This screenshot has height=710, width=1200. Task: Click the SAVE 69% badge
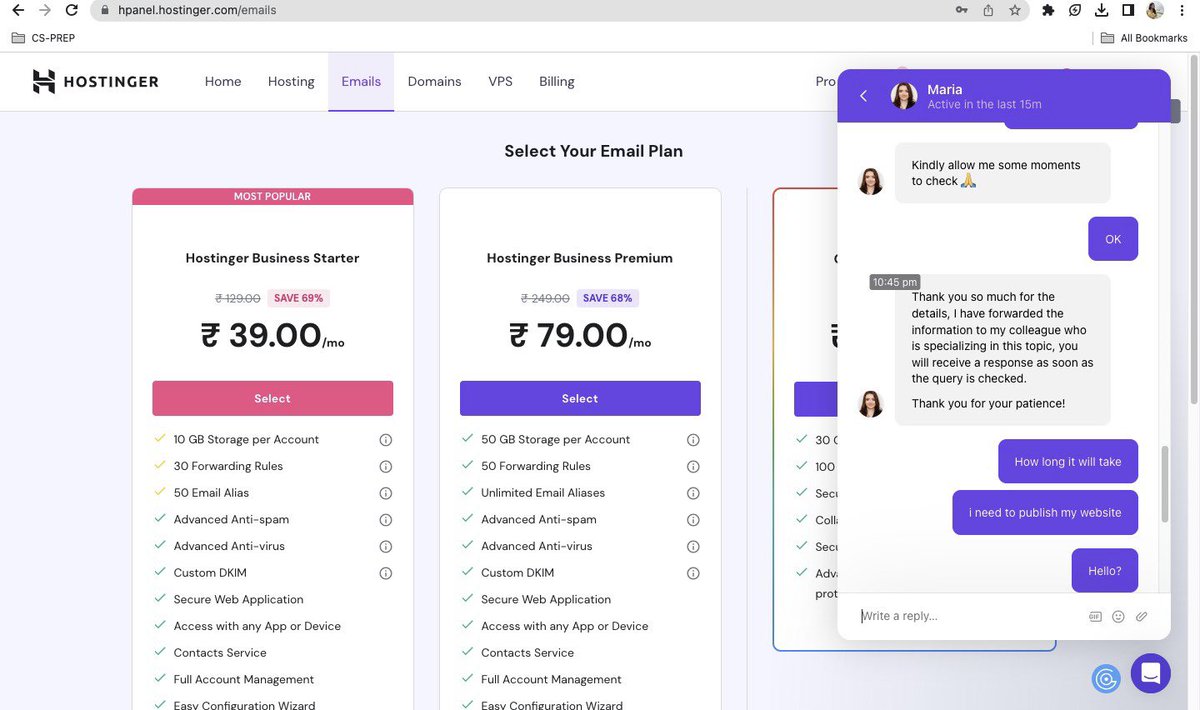pos(299,298)
